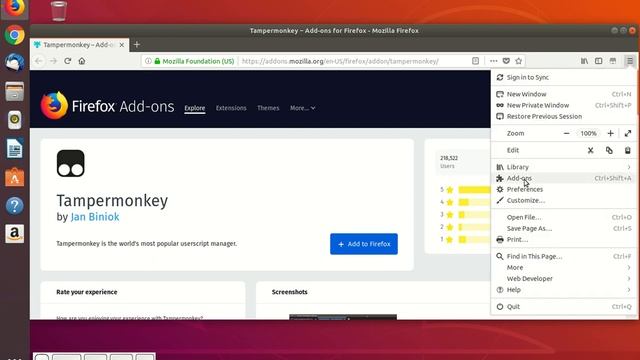Click the Paste icon in the Edit row
Image resolution: width=640 pixels, height=360 pixels.
(628, 150)
